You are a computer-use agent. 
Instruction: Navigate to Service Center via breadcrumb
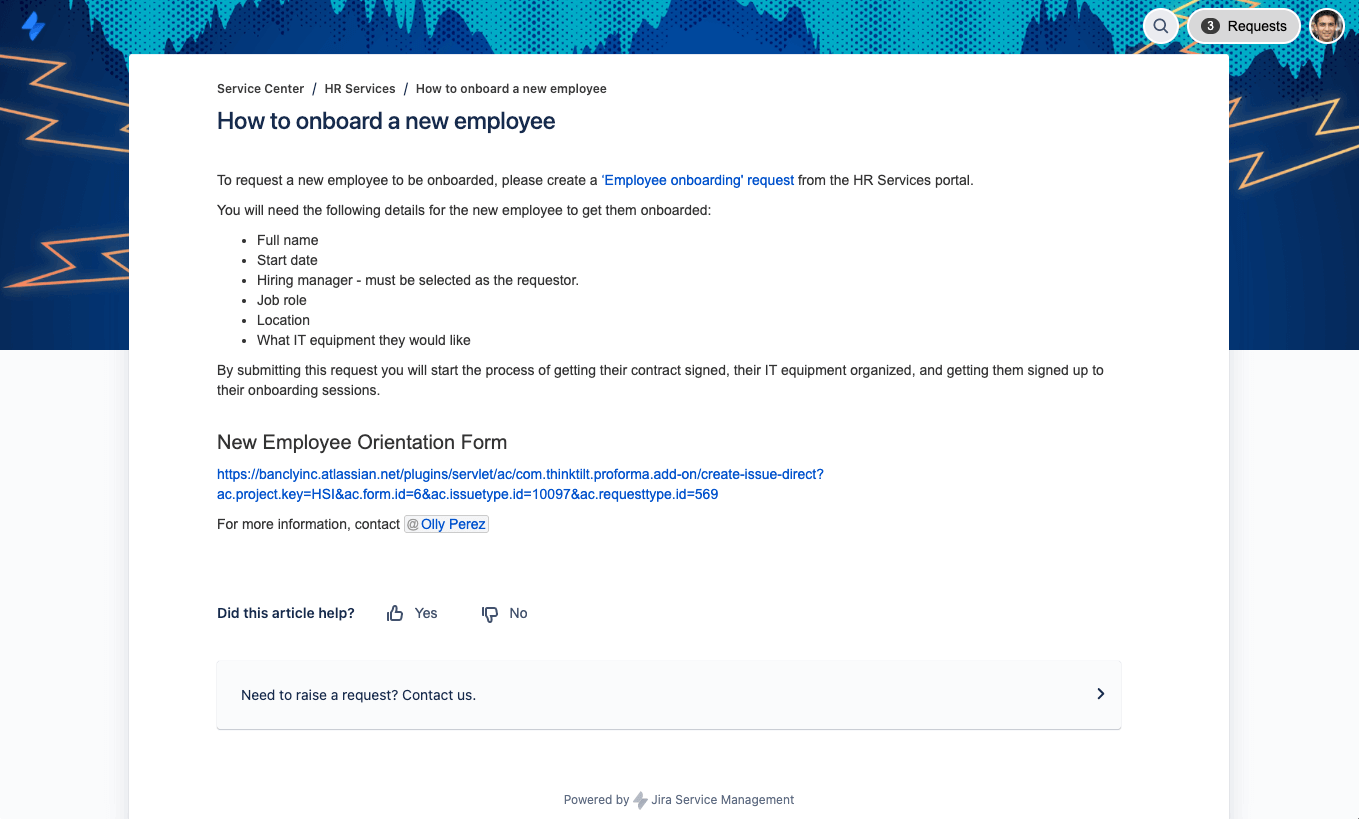pyautogui.click(x=260, y=88)
